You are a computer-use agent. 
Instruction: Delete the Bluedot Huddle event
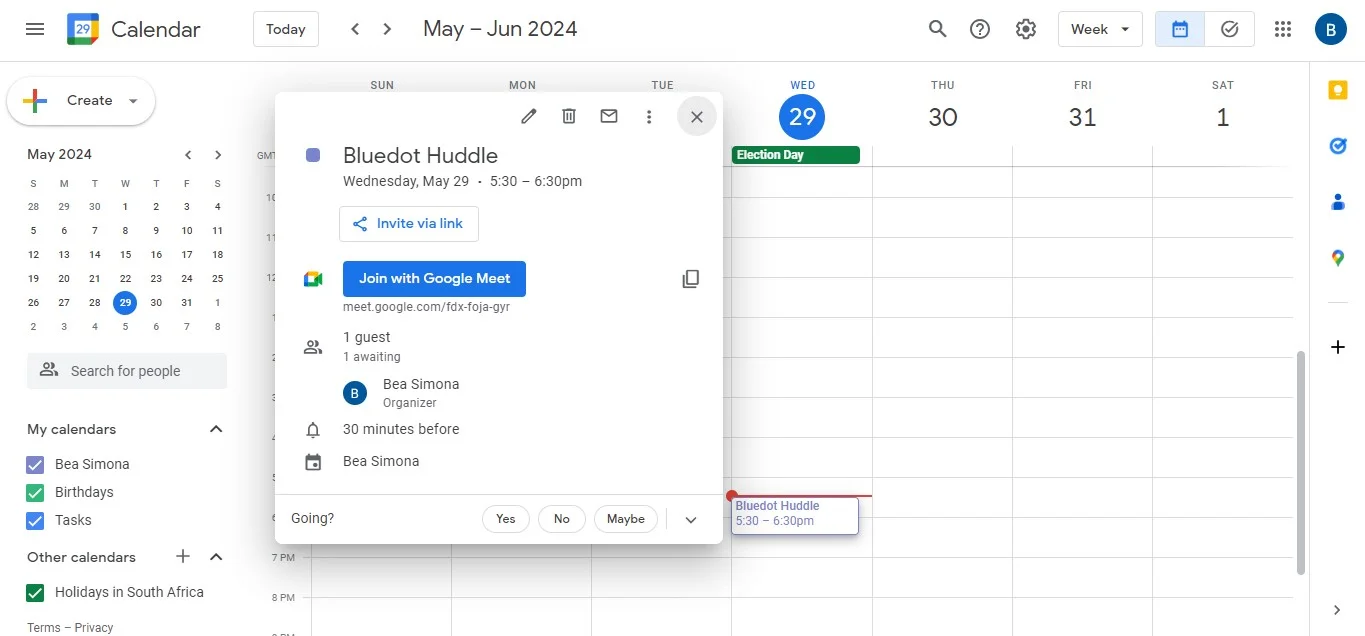569,116
